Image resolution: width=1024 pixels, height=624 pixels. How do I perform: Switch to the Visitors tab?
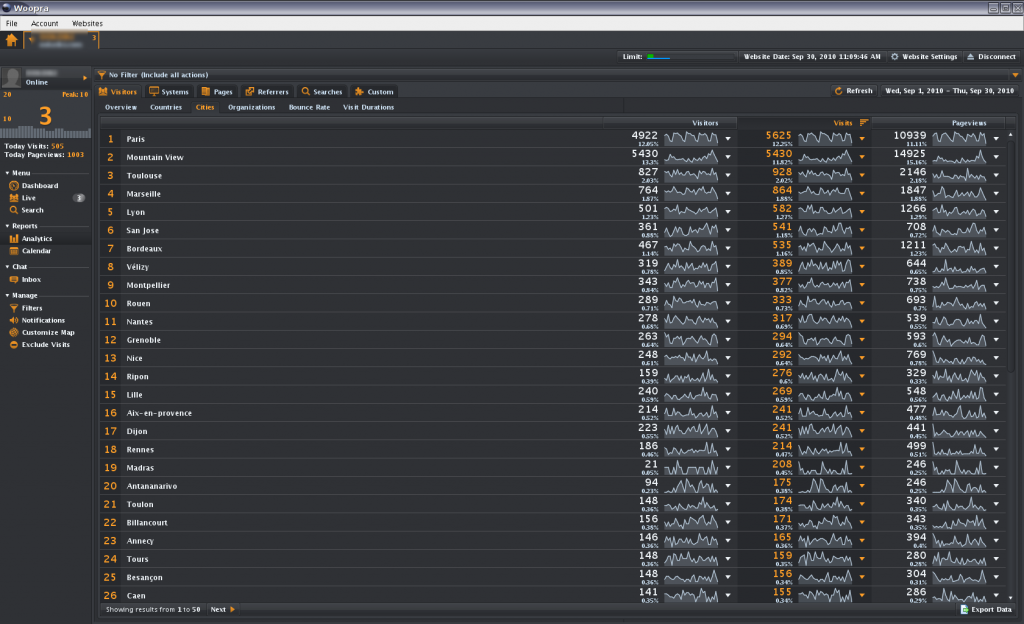coord(118,92)
